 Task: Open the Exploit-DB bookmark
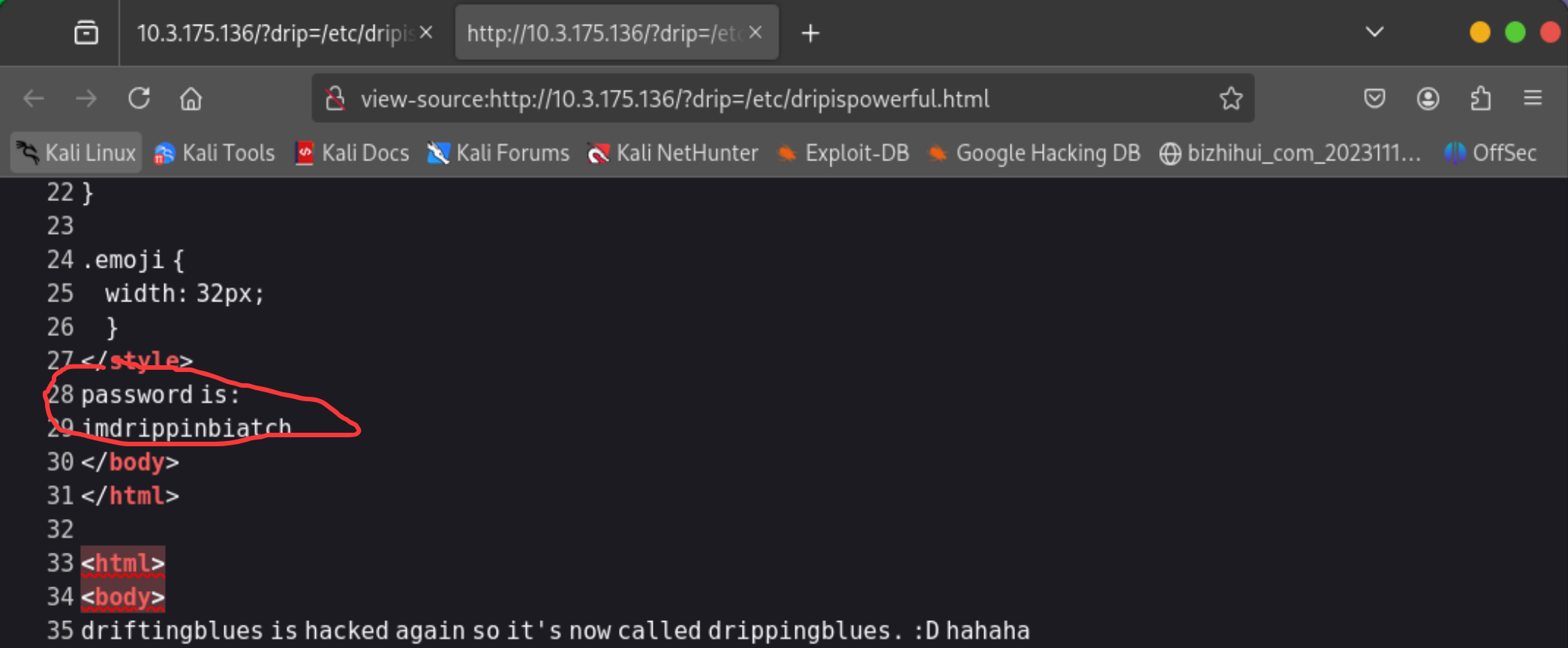(x=843, y=153)
